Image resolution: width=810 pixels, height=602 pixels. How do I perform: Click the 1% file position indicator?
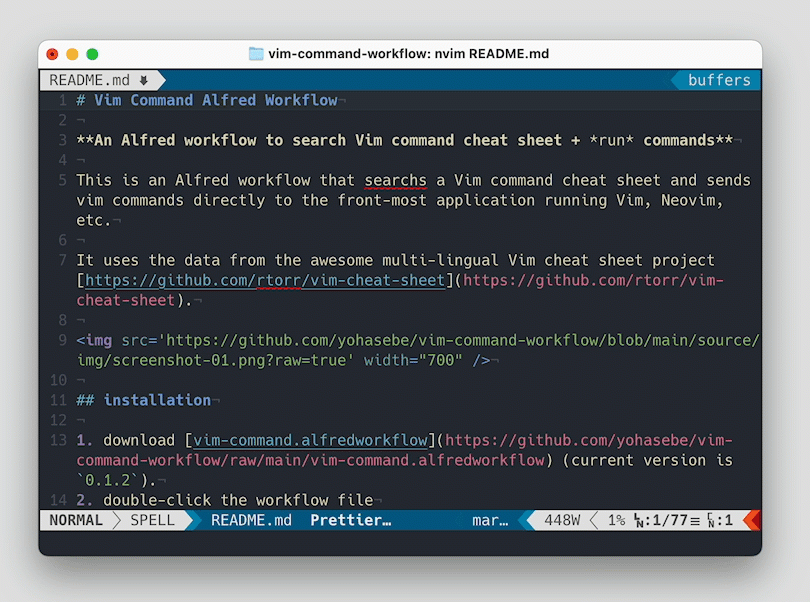[616, 520]
